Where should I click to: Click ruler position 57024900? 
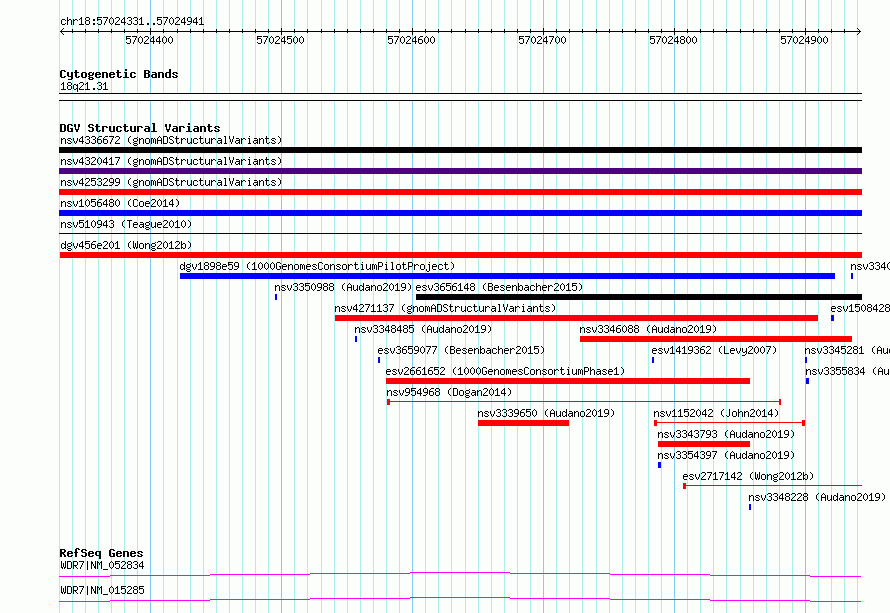point(804,40)
